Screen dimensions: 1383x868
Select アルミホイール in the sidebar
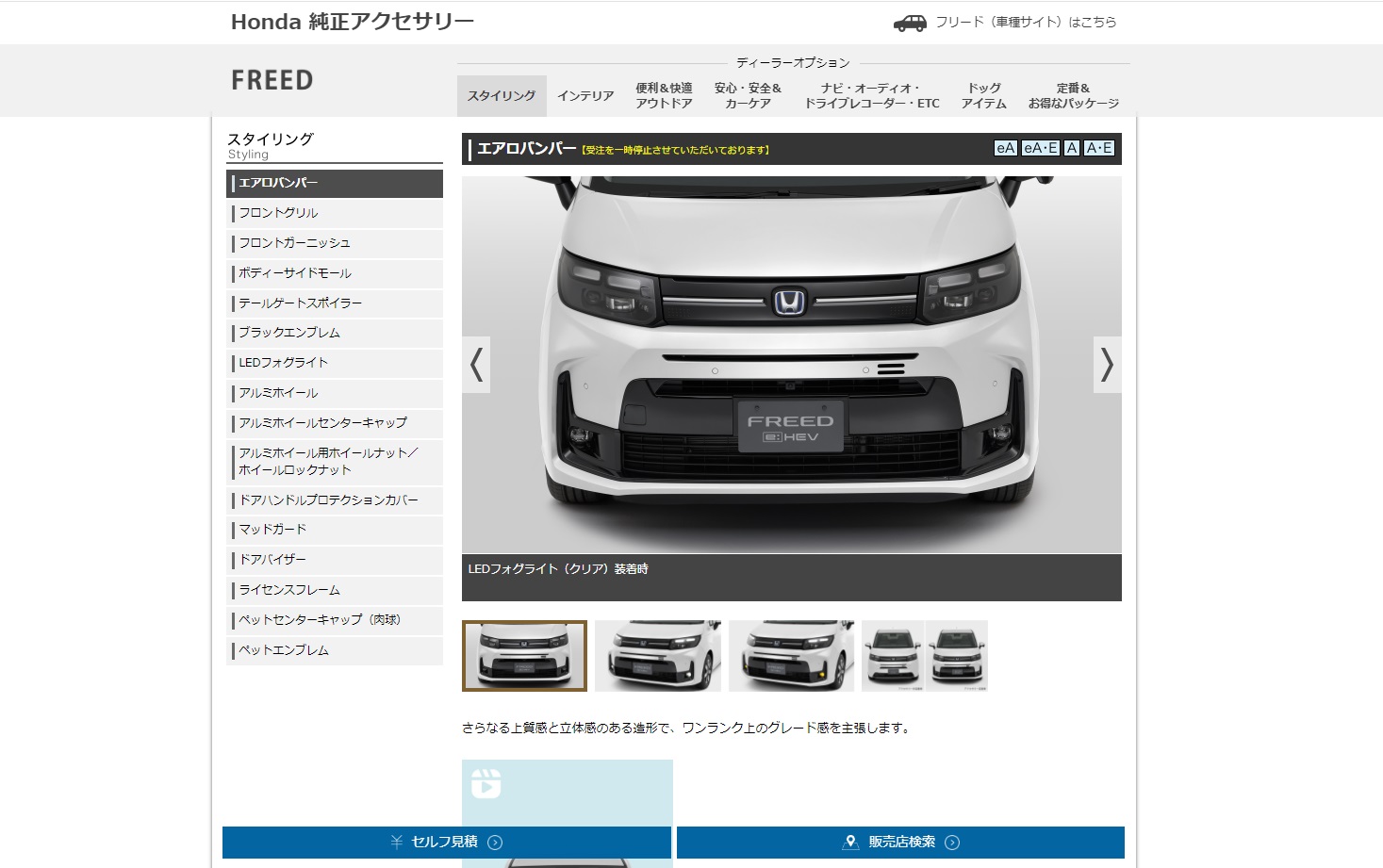[x=335, y=393]
